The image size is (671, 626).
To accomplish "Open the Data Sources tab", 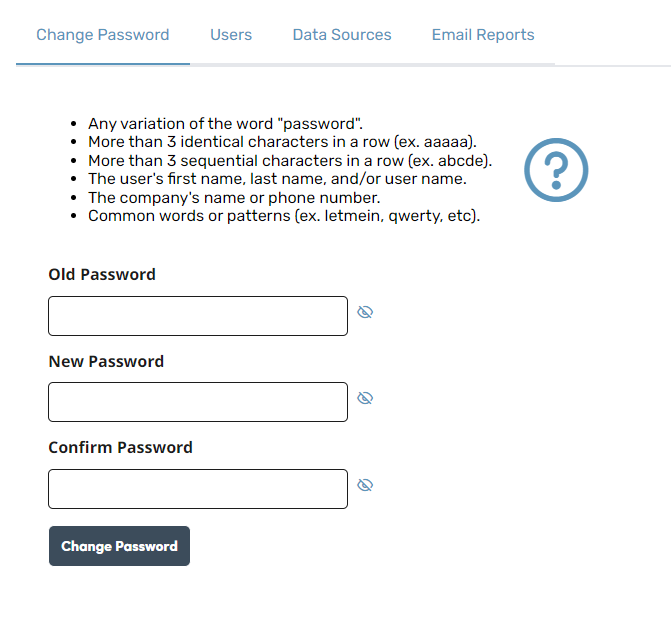I will coord(342,35).
